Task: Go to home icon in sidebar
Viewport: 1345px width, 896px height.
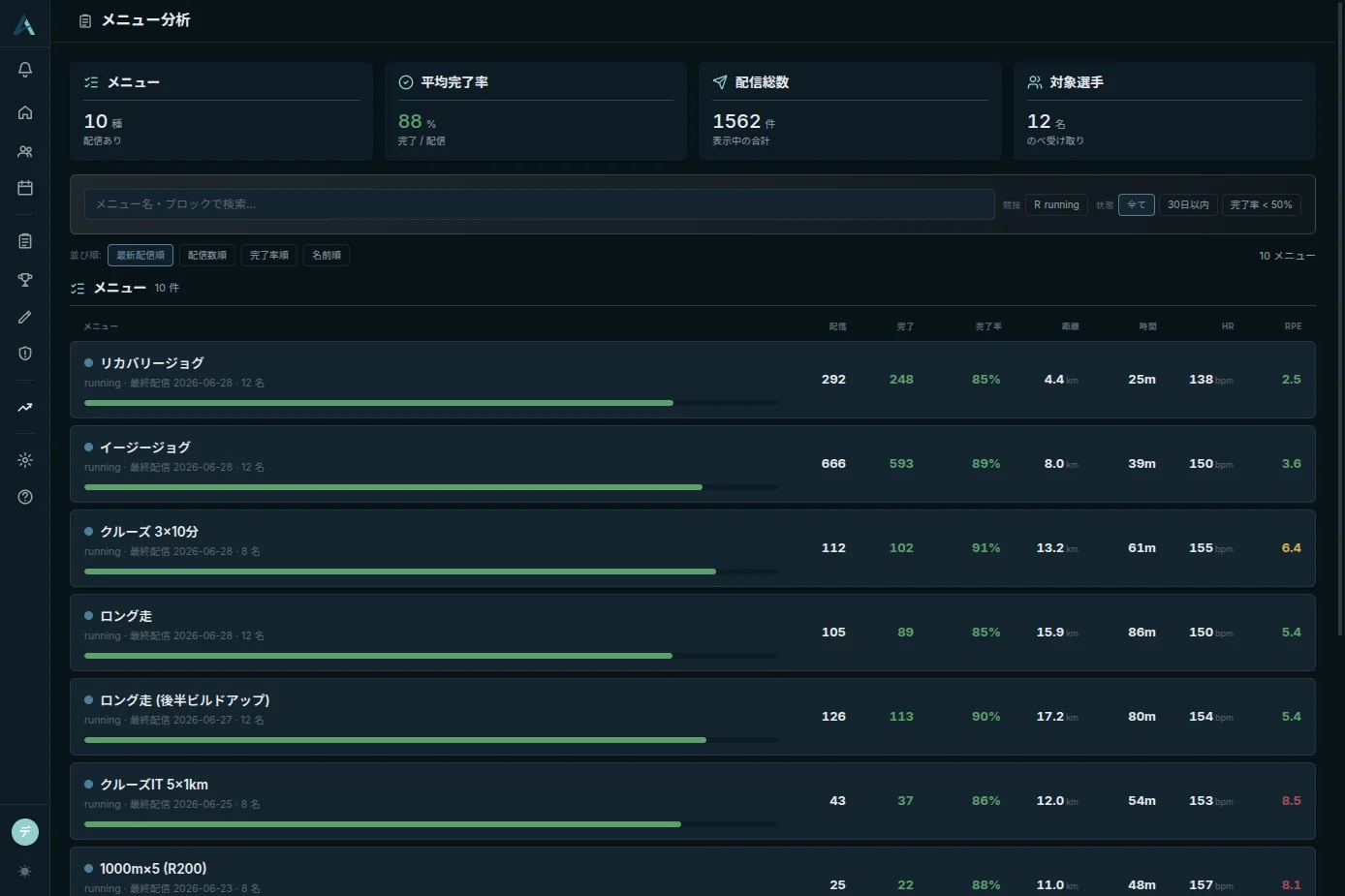Action: pos(25,112)
